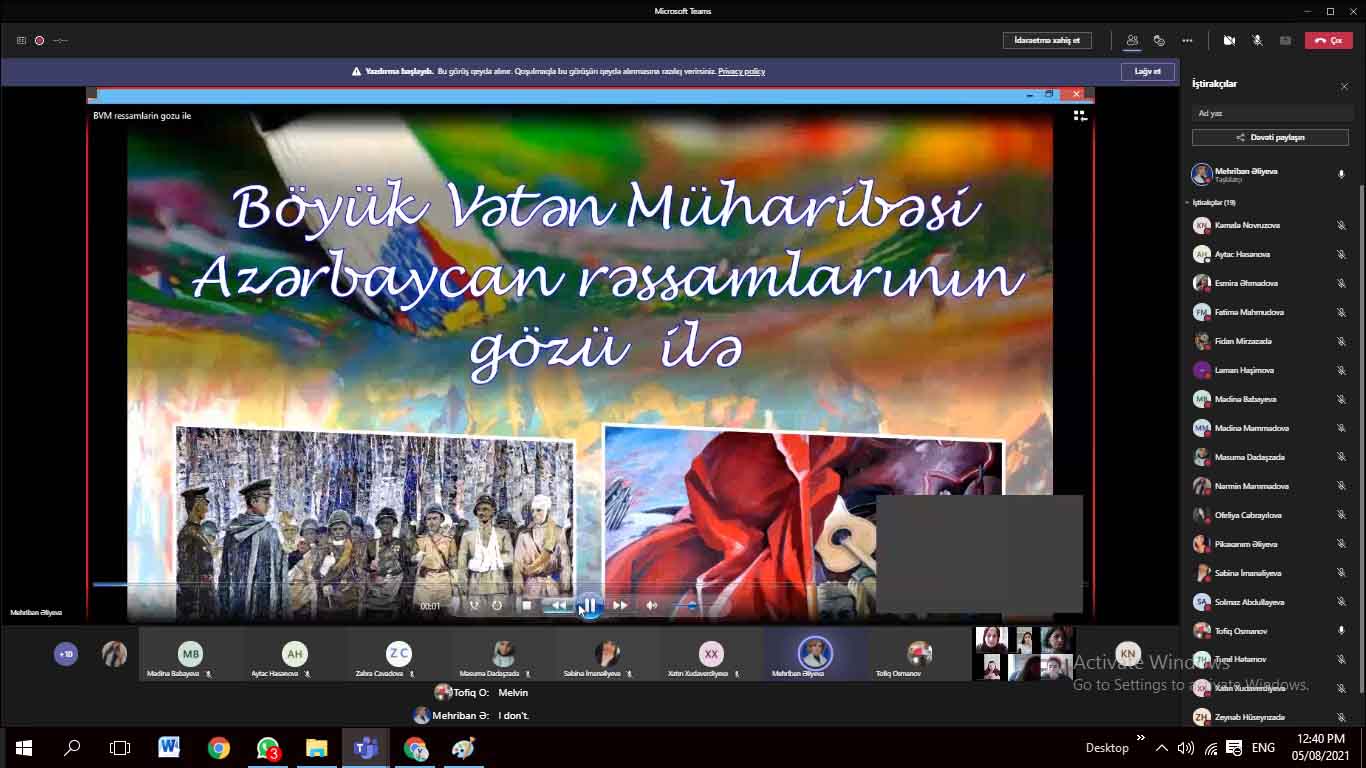Click muted mic icon for Madina Mammadova
The image size is (1366, 768).
(x=1341, y=429)
